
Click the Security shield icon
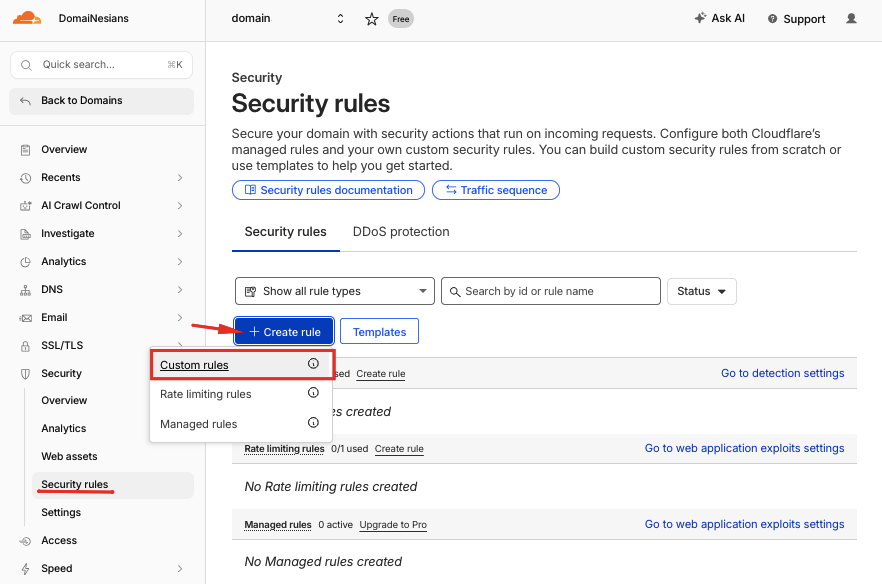point(25,374)
